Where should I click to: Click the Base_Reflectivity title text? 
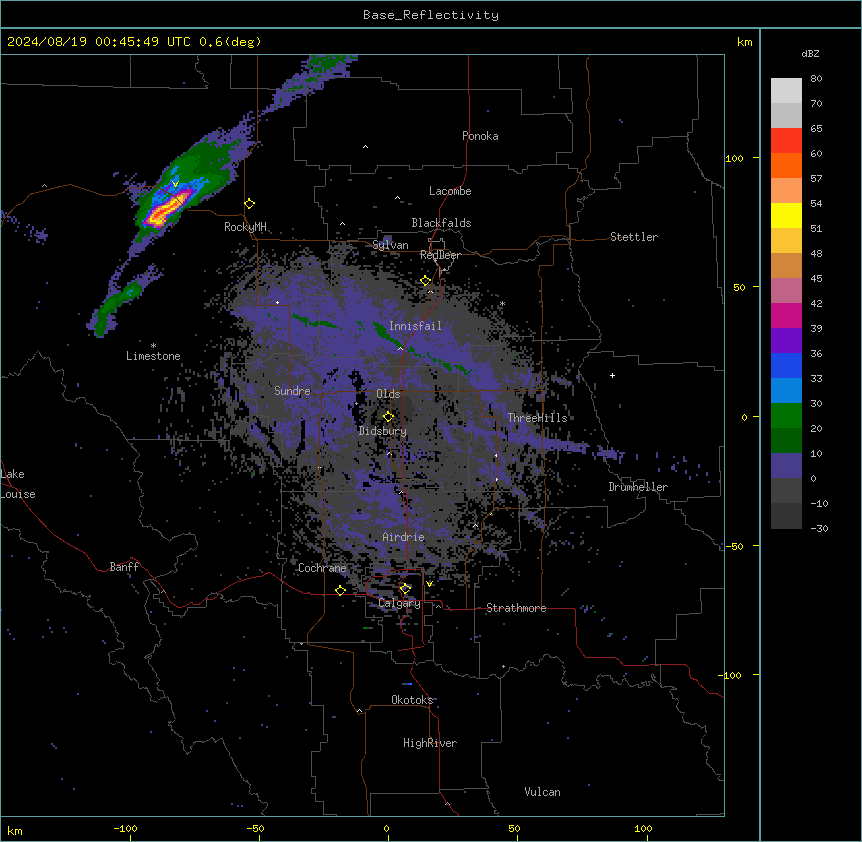pos(431,15)
